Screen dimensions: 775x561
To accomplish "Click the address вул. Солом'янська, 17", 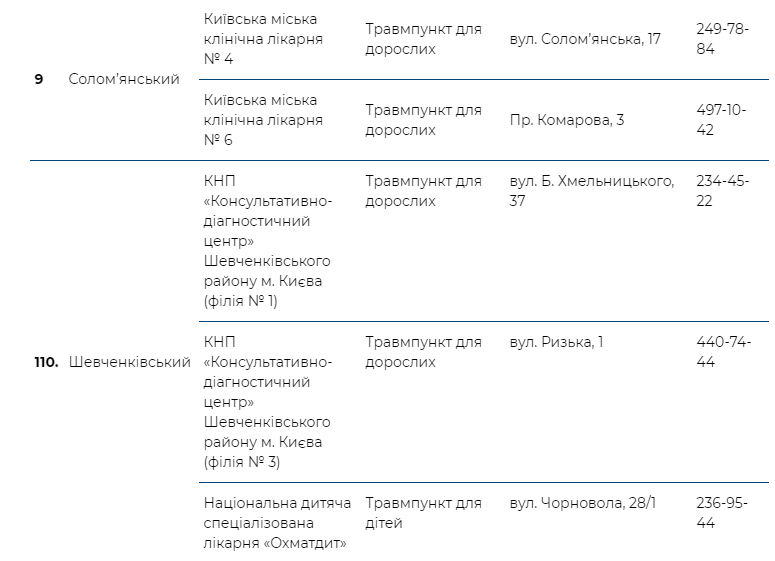I will (585, 39).
